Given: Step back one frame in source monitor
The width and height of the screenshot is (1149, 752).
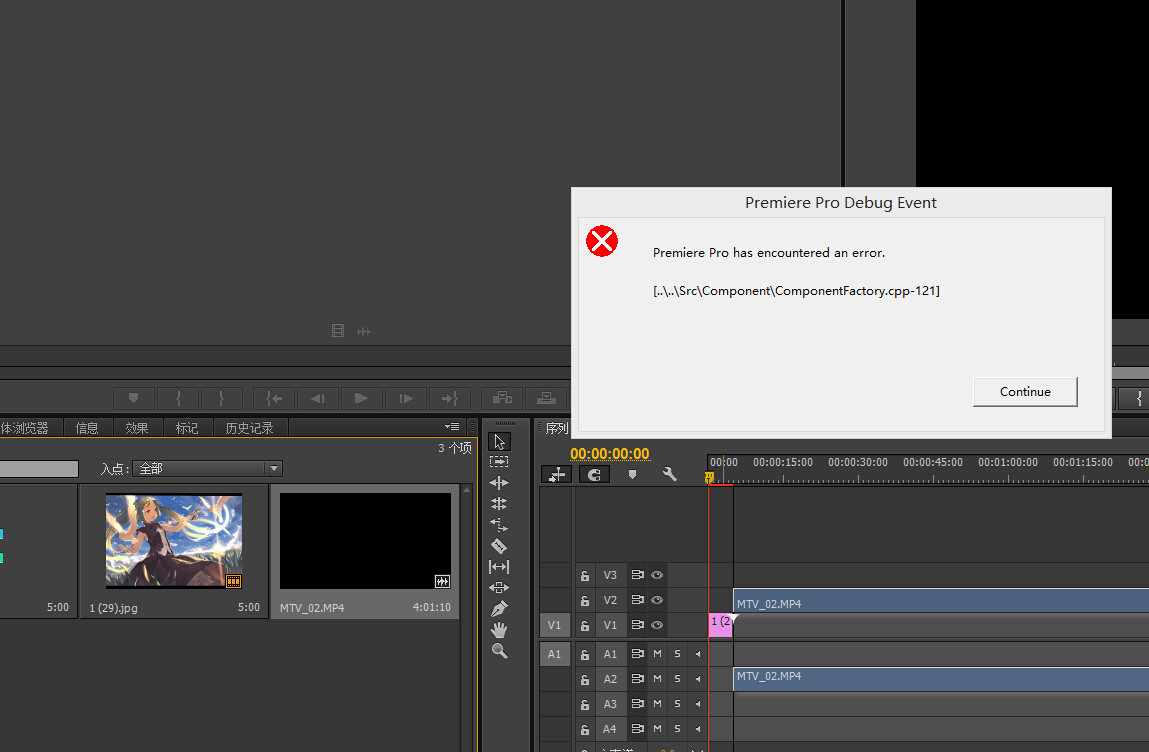Looking at the screenshot, I should (317, 398).
